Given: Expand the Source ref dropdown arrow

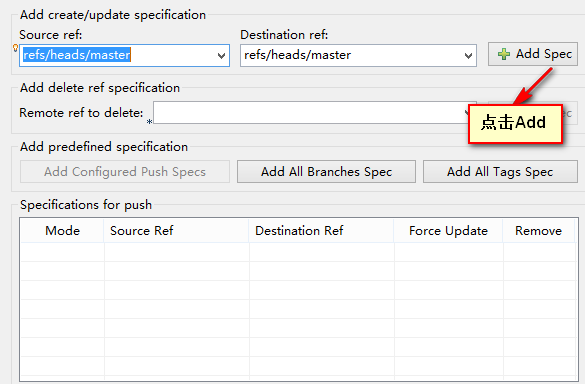Looking at the screenshot, I should [221, 56].
